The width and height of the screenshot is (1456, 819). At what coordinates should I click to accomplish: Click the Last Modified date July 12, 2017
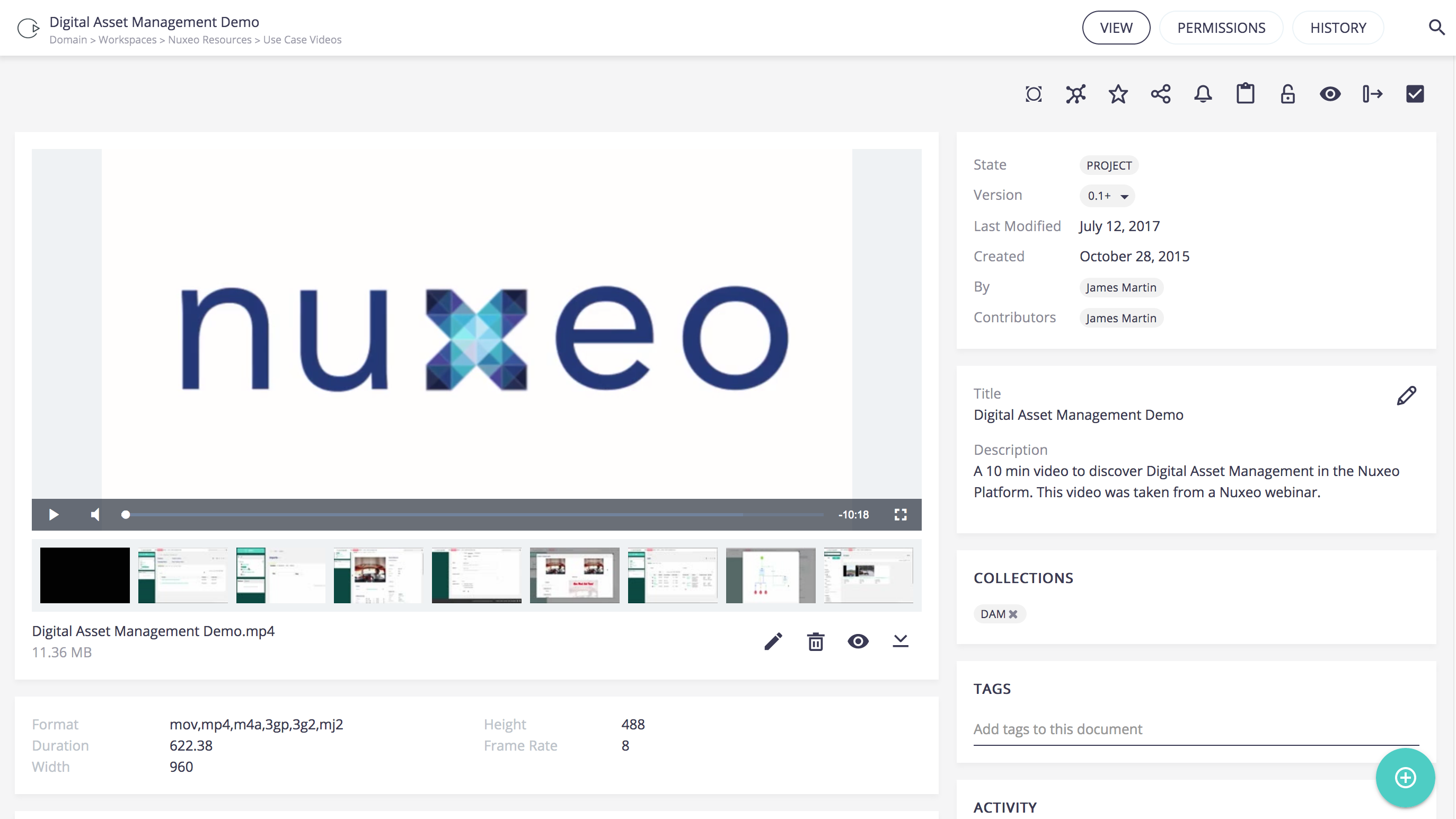(1119, 226)
